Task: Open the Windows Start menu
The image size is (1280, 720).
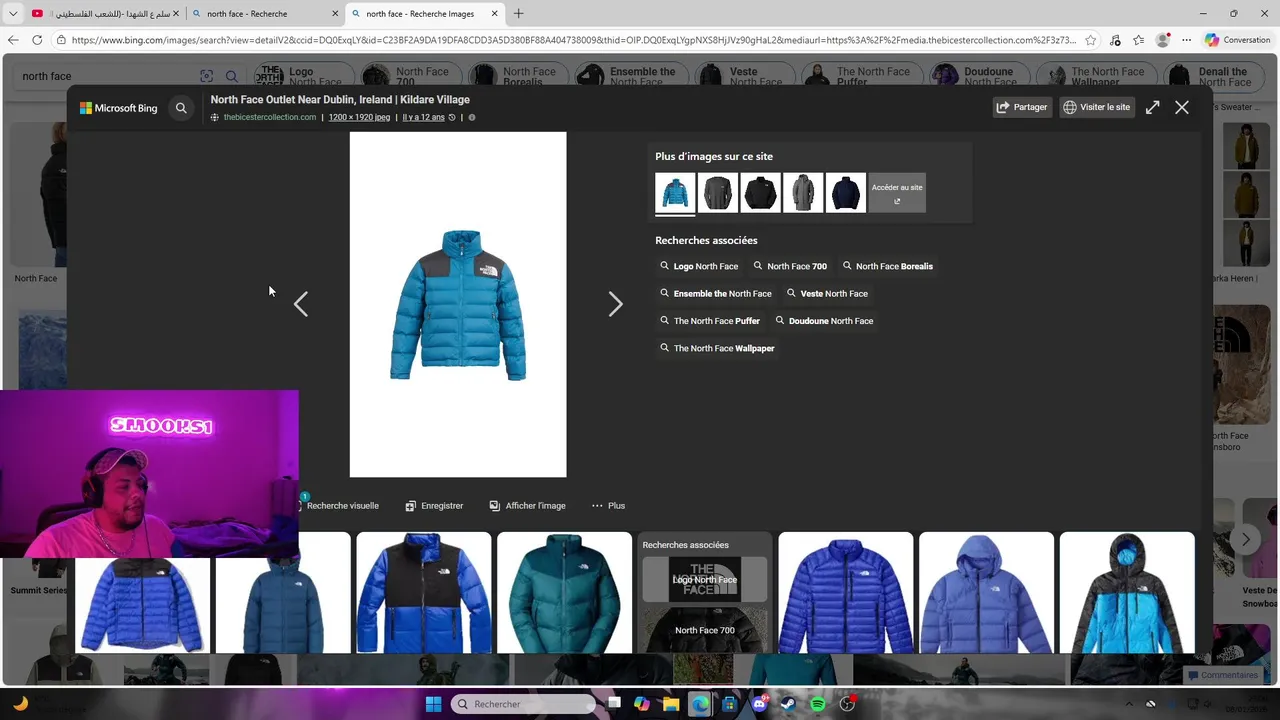Action: point(433,704)
